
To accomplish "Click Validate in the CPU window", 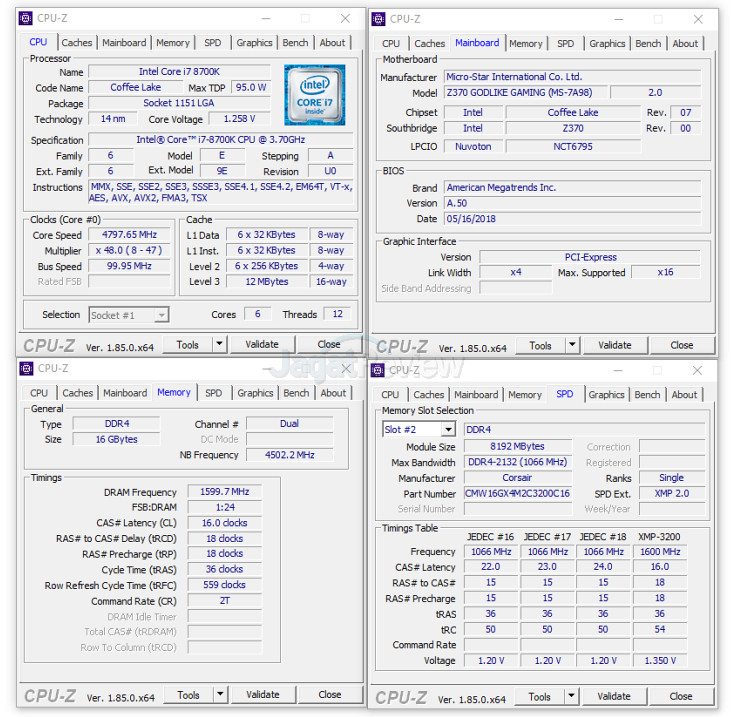I will [x=262, y=344].
